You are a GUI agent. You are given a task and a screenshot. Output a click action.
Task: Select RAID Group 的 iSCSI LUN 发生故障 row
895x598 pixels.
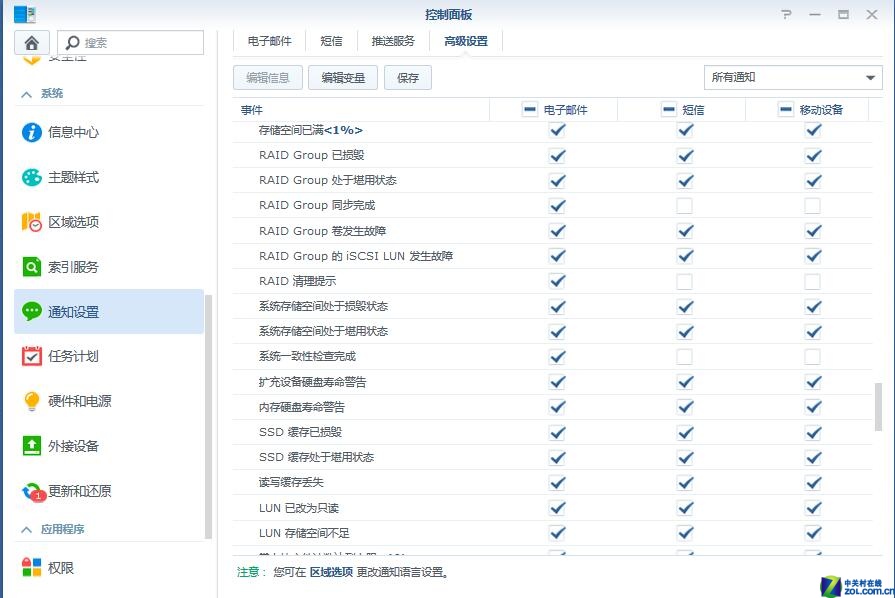[x=553, y=256]
